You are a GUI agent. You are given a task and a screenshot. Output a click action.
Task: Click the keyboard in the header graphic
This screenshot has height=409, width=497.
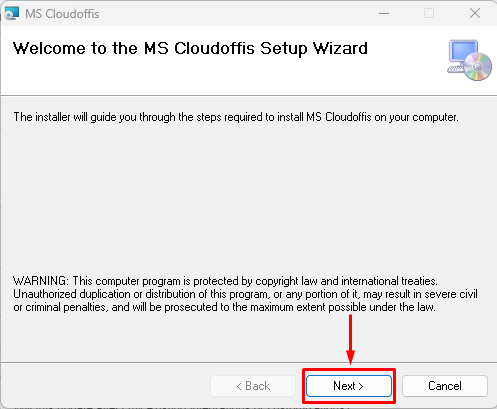click(456, 69)
